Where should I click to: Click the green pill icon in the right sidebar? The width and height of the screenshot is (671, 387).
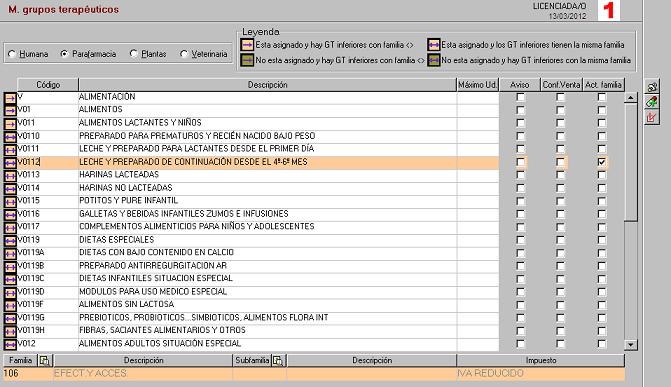pyautogui.click(x=652, y=102)
